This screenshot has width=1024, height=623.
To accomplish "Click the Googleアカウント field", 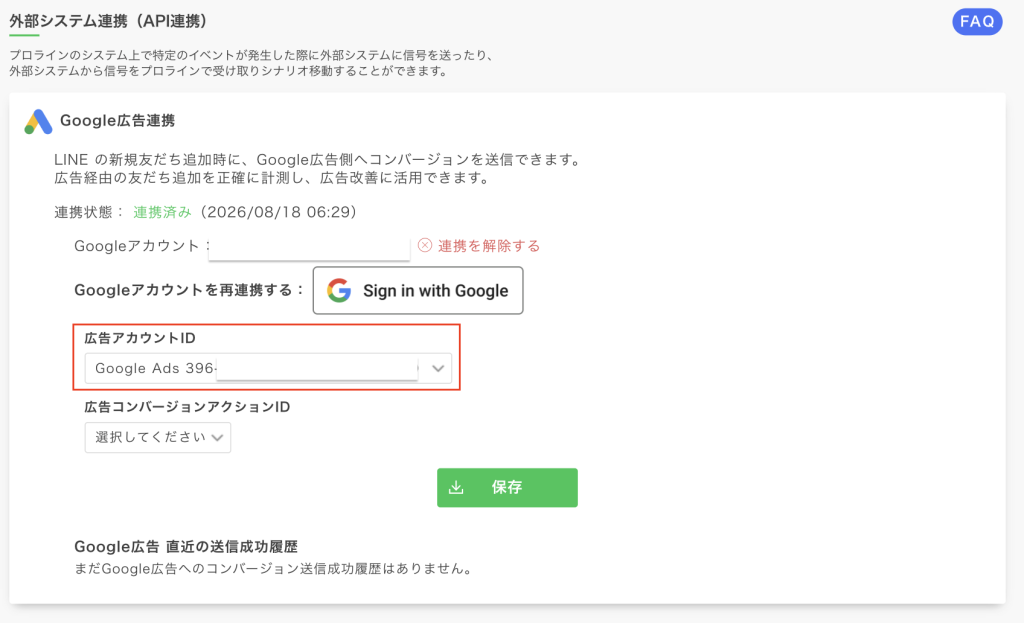I will [x=310, y=247].
